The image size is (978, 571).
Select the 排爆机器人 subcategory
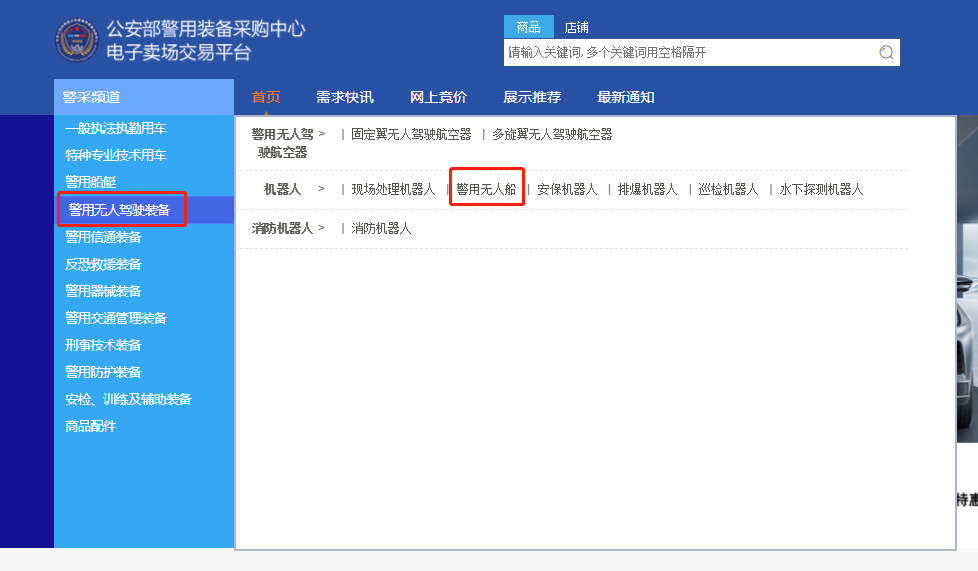coord(647,189)
